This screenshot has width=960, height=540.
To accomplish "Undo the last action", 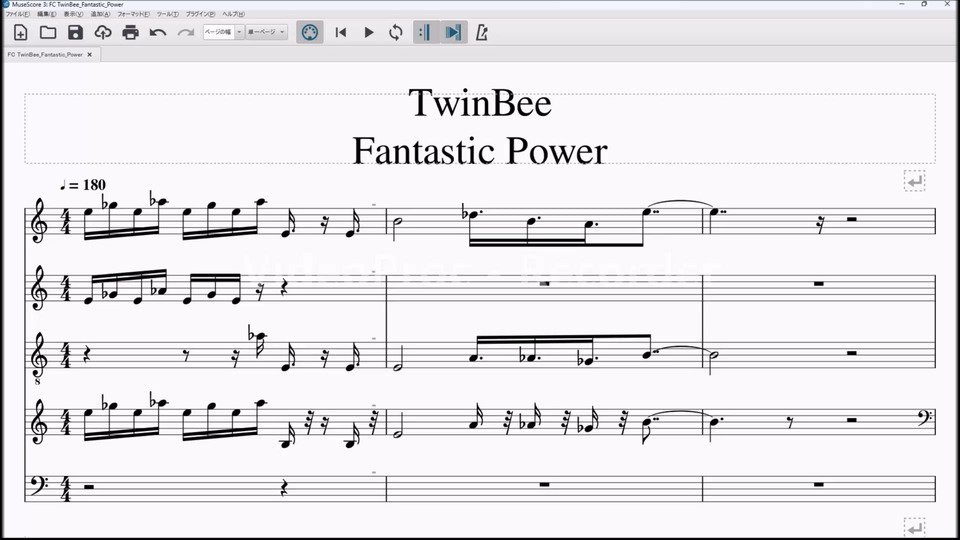I will pos(158,32).
